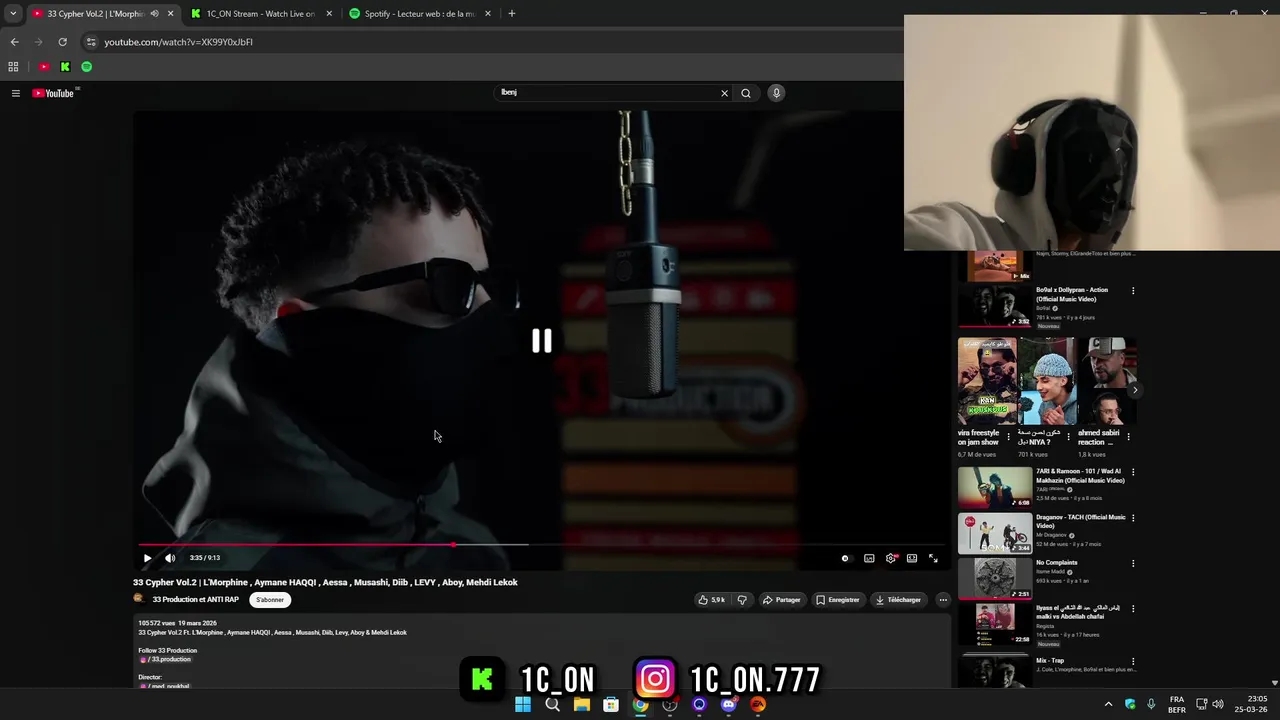This screenshot has height=720, width=1280.
Task: Show hidden system tray icons chevron
Action: 1108,705
